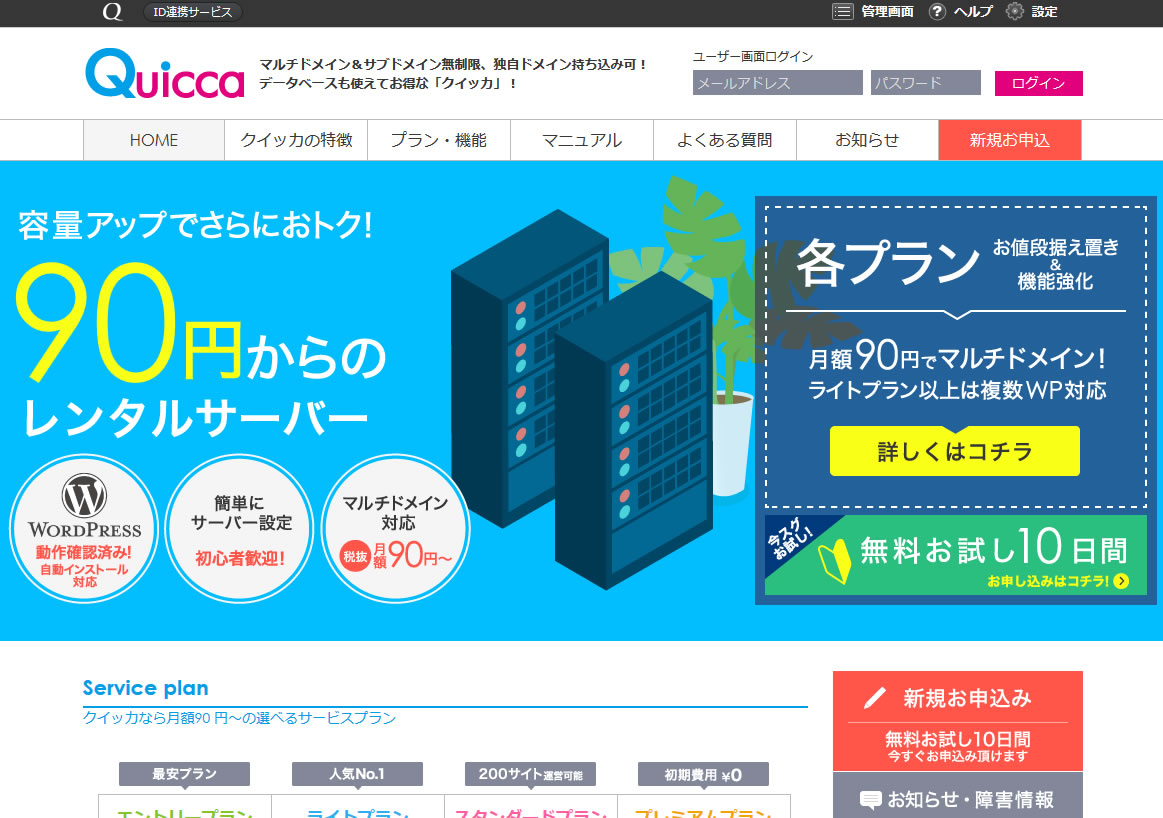Open the HOME tab
The width and height of the screenshot is (1163, 818).
pyautogui.click(x=154, y=140)
